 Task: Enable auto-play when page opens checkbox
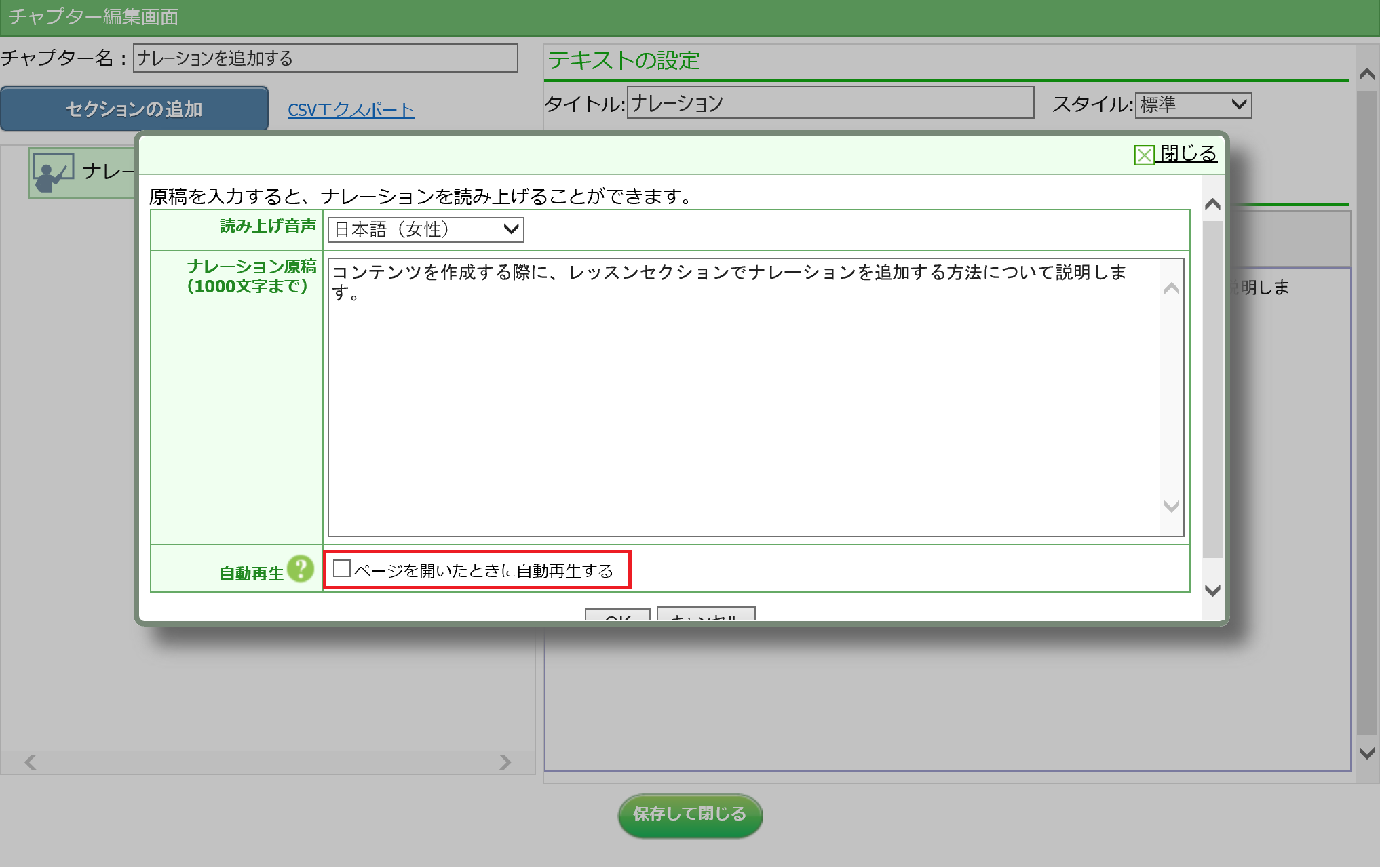pos(342,569)
